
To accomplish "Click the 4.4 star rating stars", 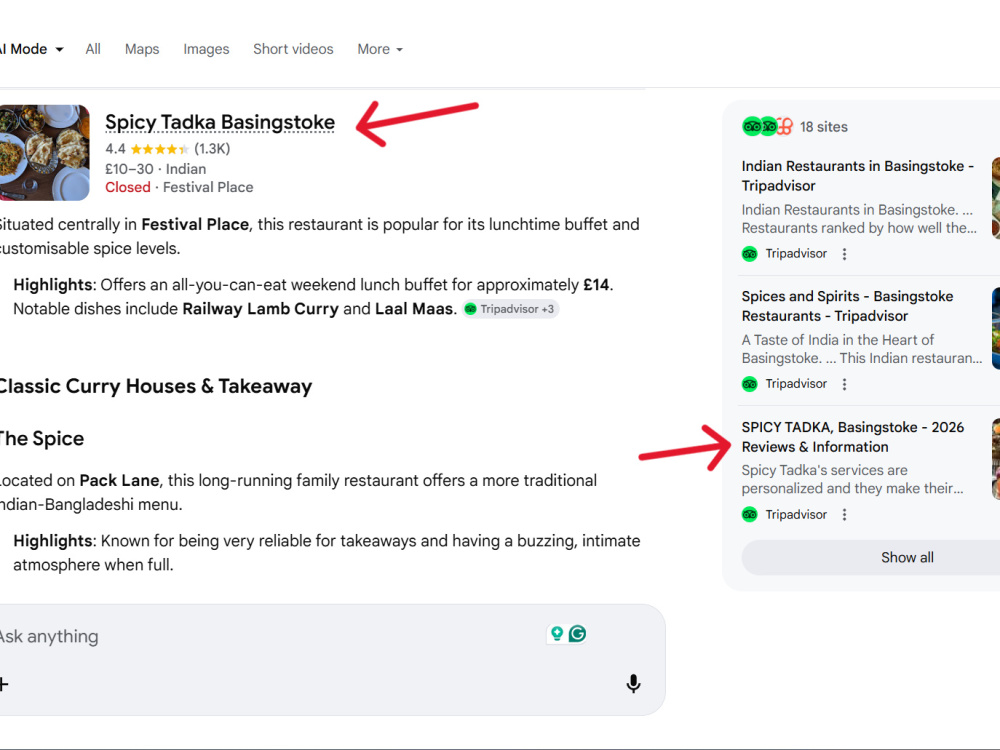I will coord(159,149).
